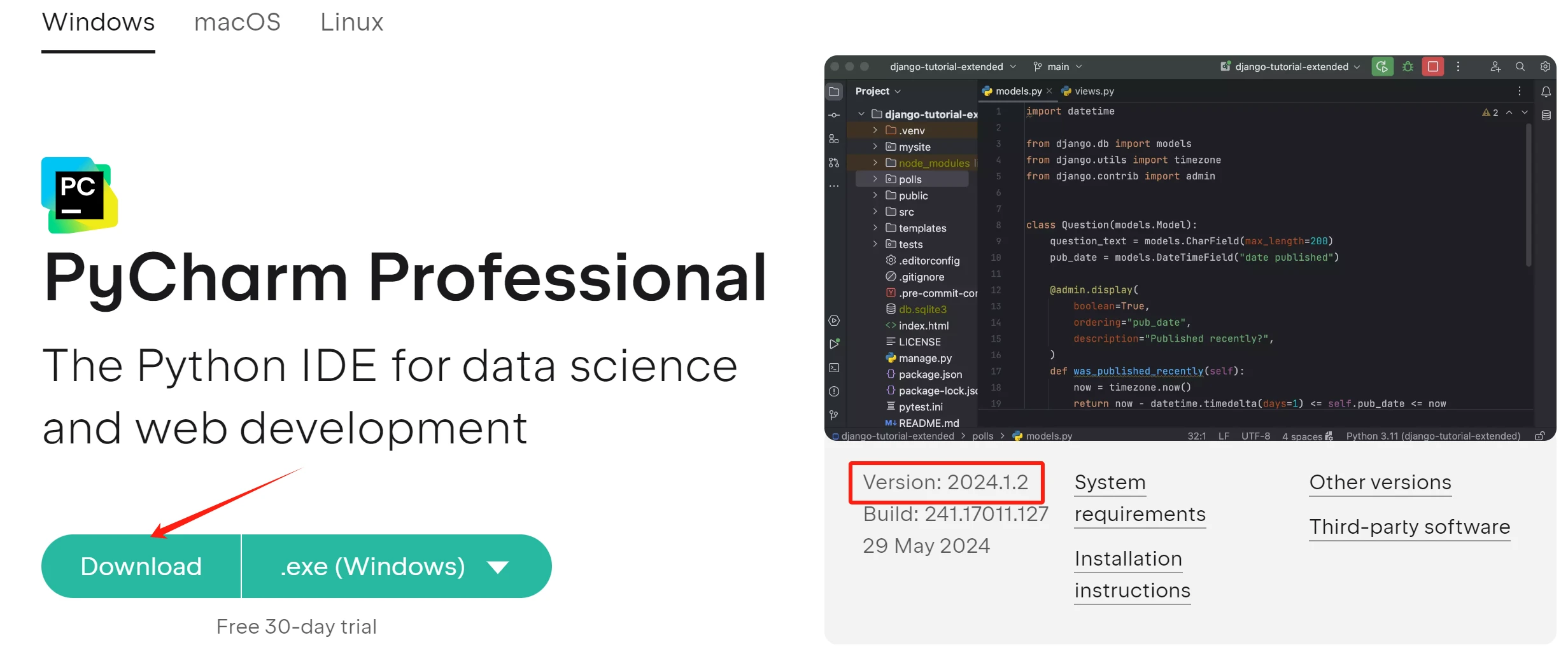
Task: Select manage.py in the project tree
Action: (x=924, y=358)
